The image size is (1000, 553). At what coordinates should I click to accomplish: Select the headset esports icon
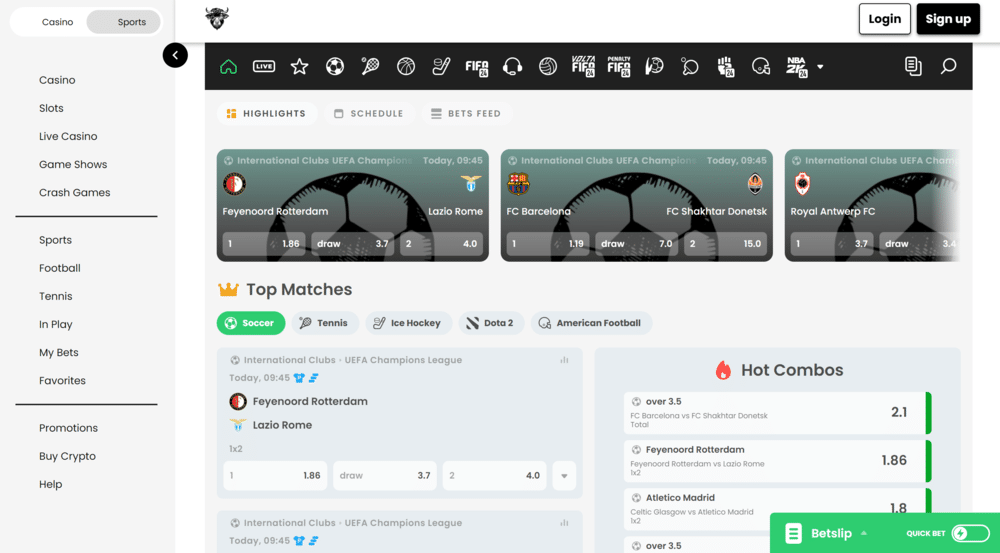pos(512,66)
